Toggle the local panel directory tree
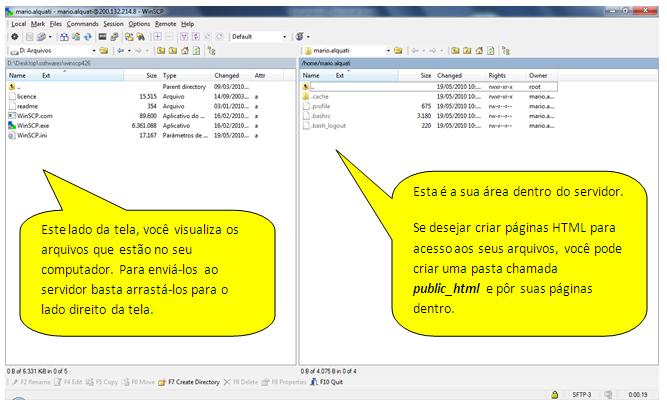Image resolution: width=667 pixels, height=411 pixels. pyautogui.click(x=211, y=51)
